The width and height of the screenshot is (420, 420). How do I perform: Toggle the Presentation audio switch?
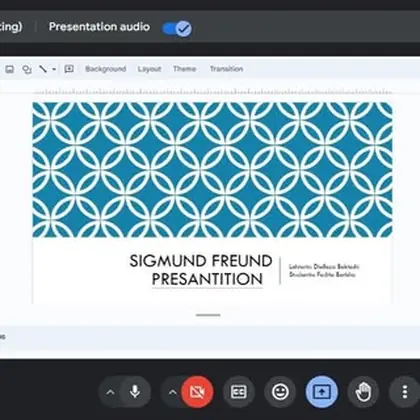tap(177, 28)
